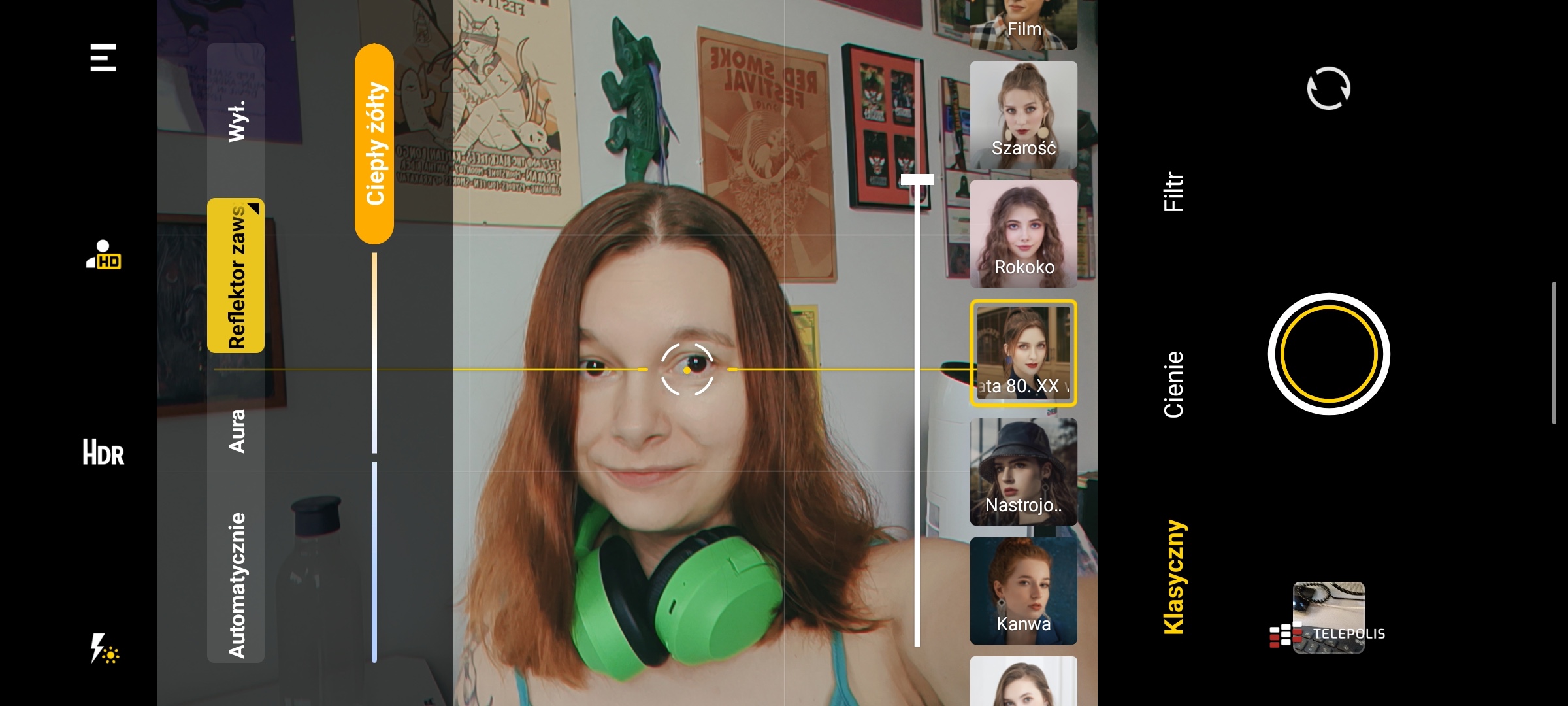Click the white filter intensity slider handle

tap(917, 179)
